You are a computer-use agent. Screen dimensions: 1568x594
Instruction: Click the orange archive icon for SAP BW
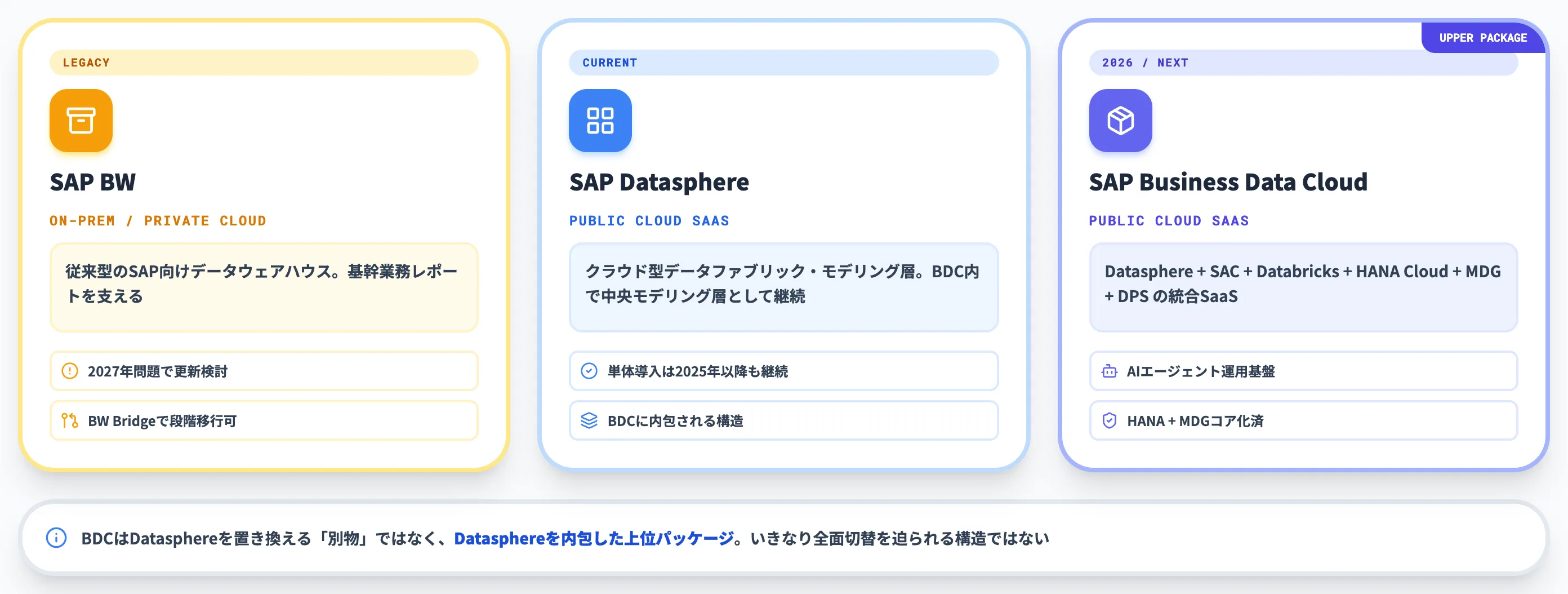click(x=81, y=121)
